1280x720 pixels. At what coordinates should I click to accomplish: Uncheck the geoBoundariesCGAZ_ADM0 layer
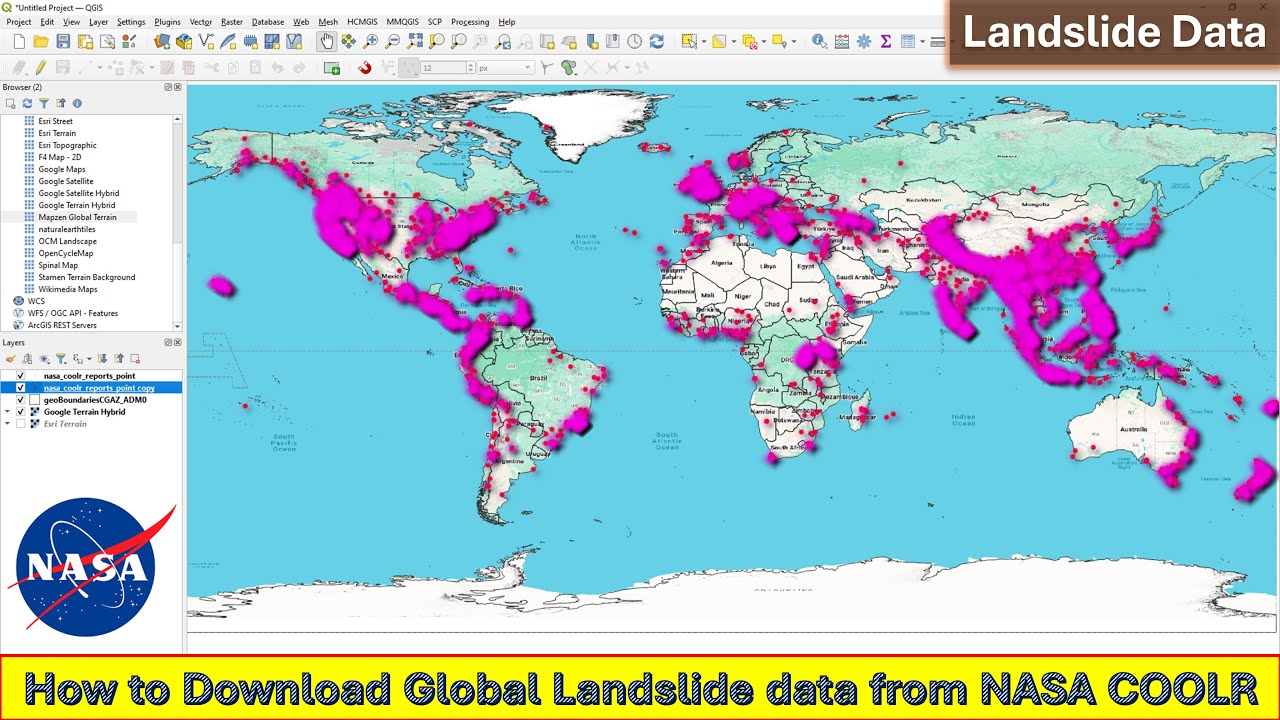click(x=21, y=400)
